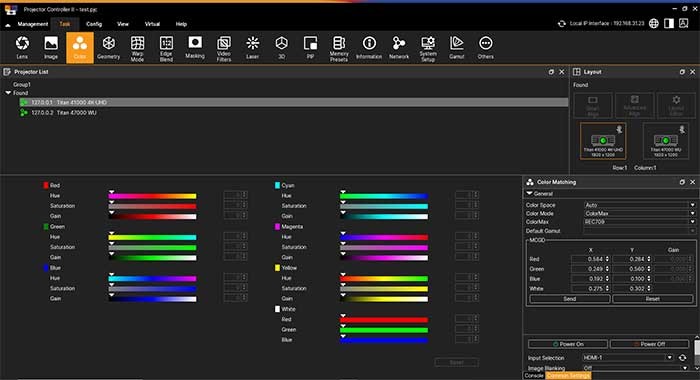Open the Network tool
This screenshot has height=380, width=700.
point(399,48)
